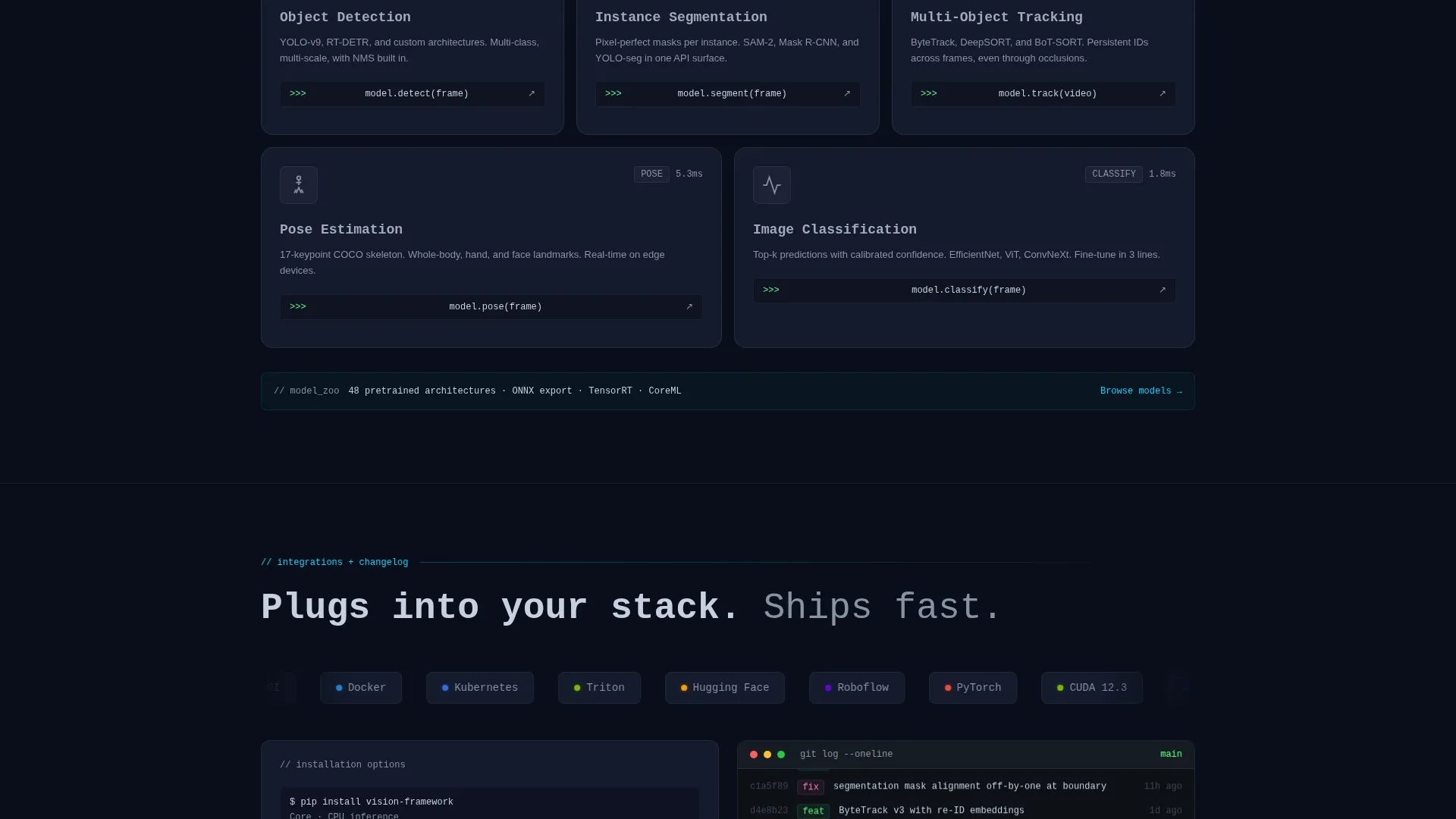
Task: Click the // model_zoo label
Action: pyautogui.click(x=306, y=391)
